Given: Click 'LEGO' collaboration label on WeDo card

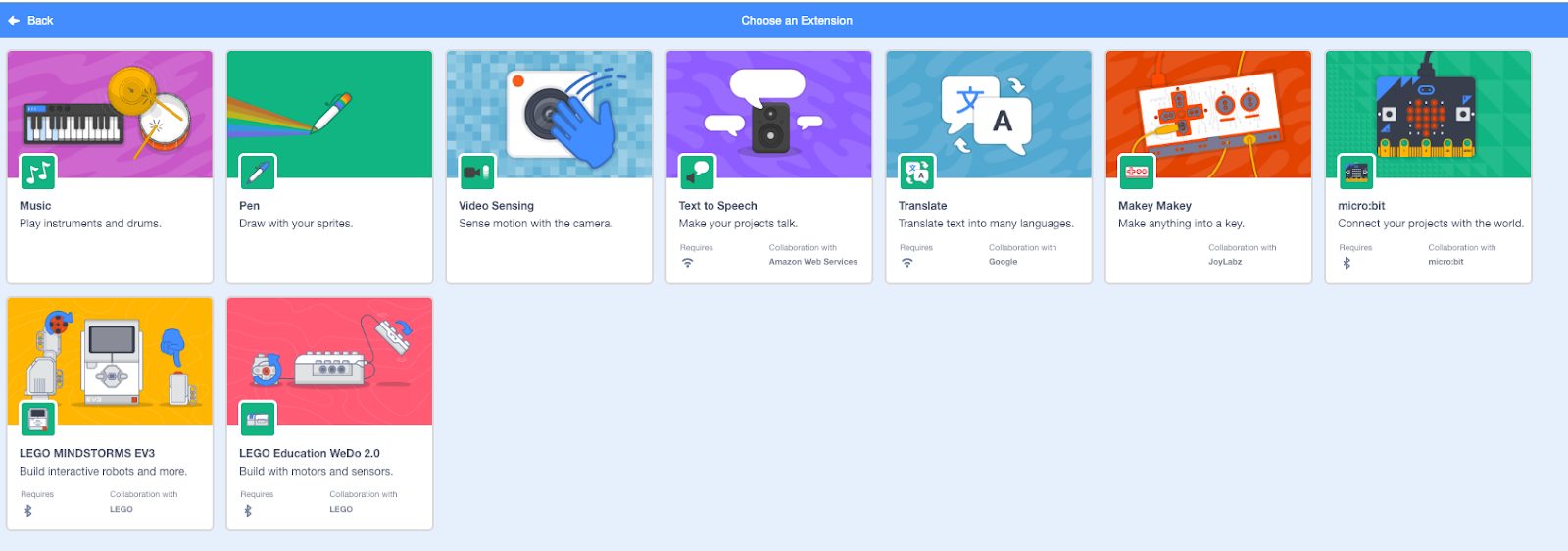Looking at the screenshot, I should [341, 509].
